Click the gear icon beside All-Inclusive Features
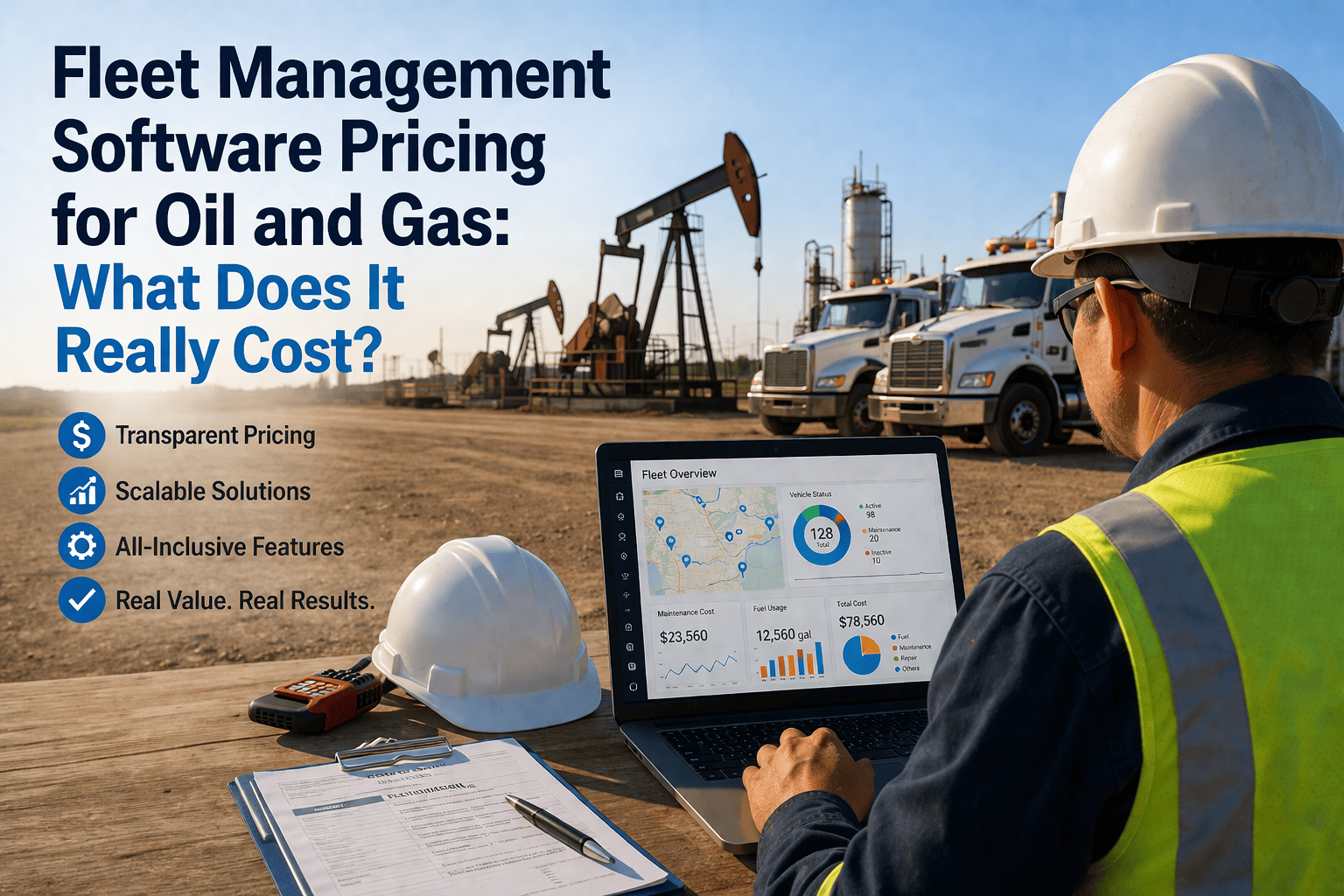This screenshot has width=1344, height=896. 81,547
